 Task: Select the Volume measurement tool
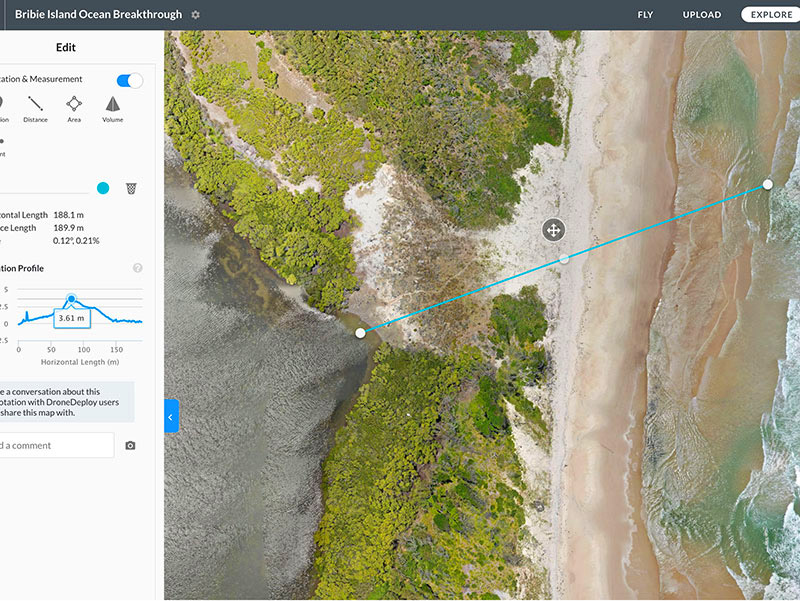click(113, 108)
